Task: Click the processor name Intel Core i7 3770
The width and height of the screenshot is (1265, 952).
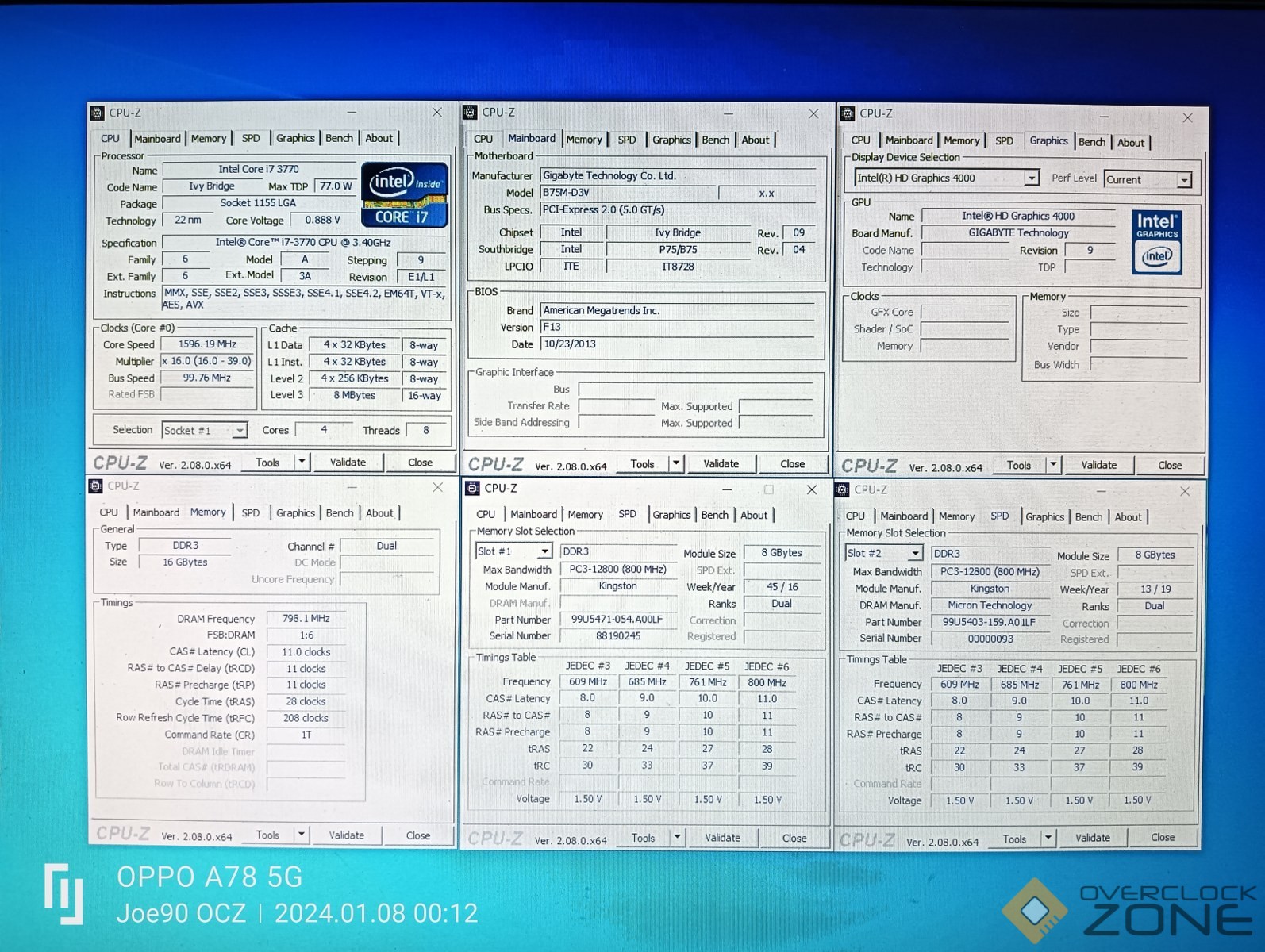Action: (259, 169)
